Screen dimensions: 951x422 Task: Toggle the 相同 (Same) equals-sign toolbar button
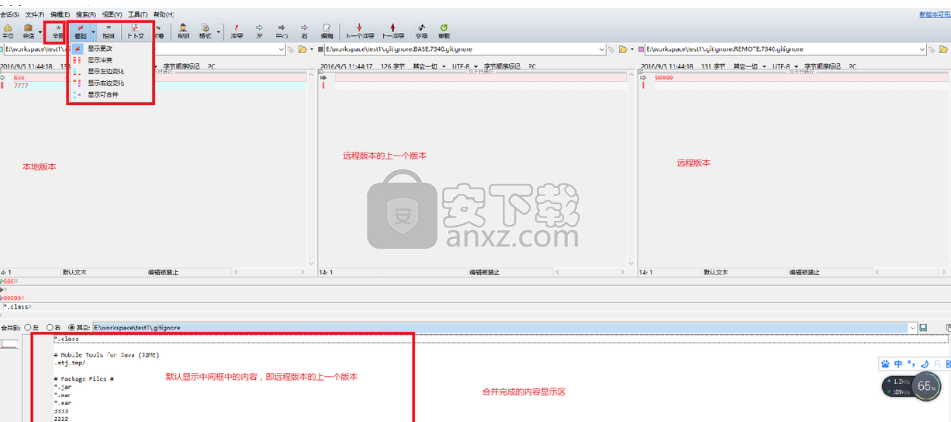(x=108, y=32)
